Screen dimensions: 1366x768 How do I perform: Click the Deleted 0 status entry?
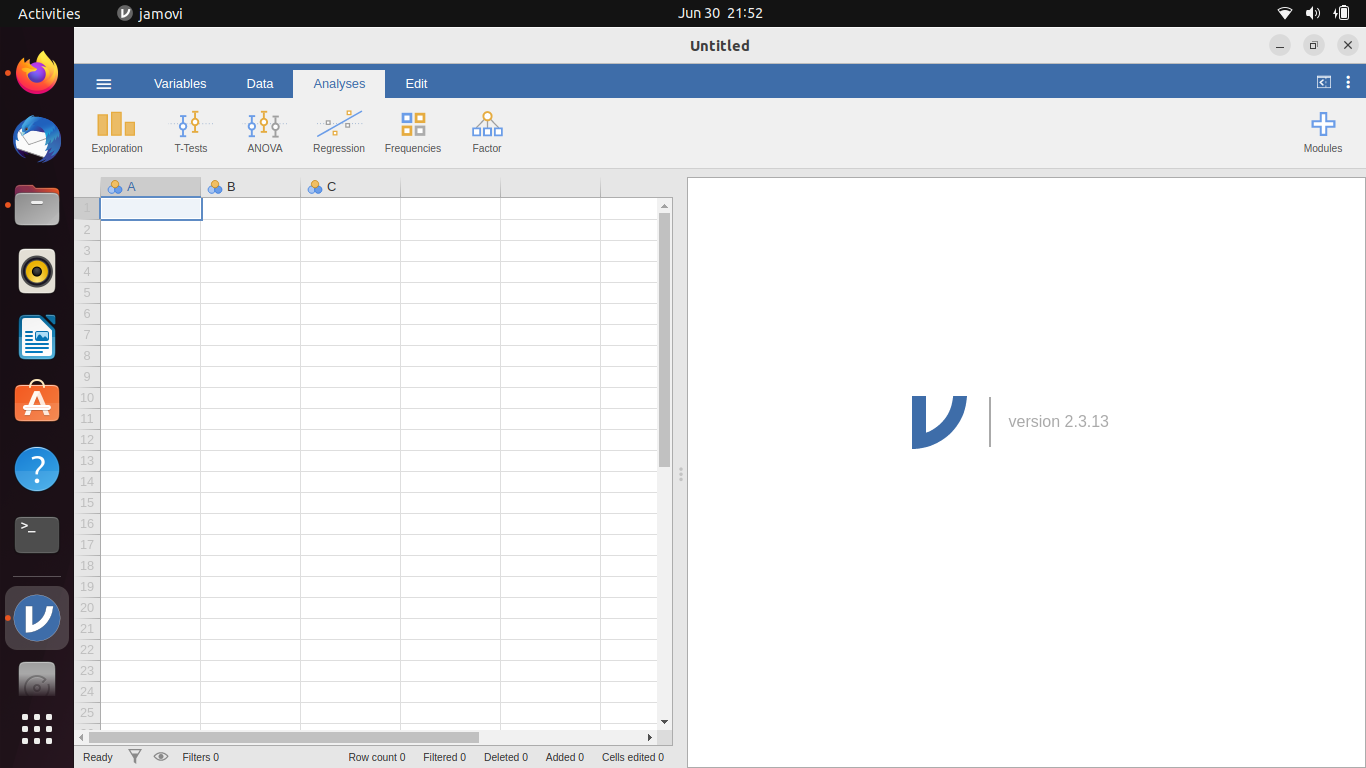tap(506, 757)
